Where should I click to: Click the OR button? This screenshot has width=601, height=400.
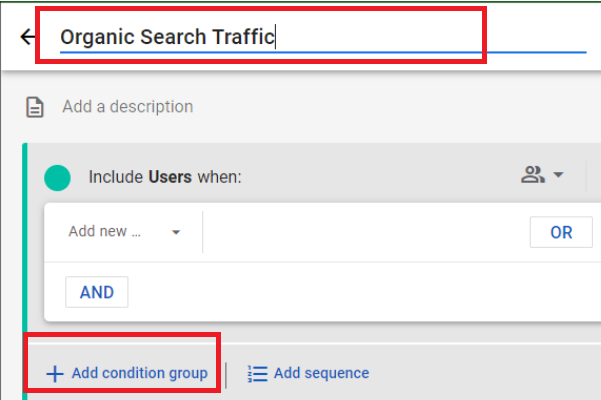(x=561, y=232)
